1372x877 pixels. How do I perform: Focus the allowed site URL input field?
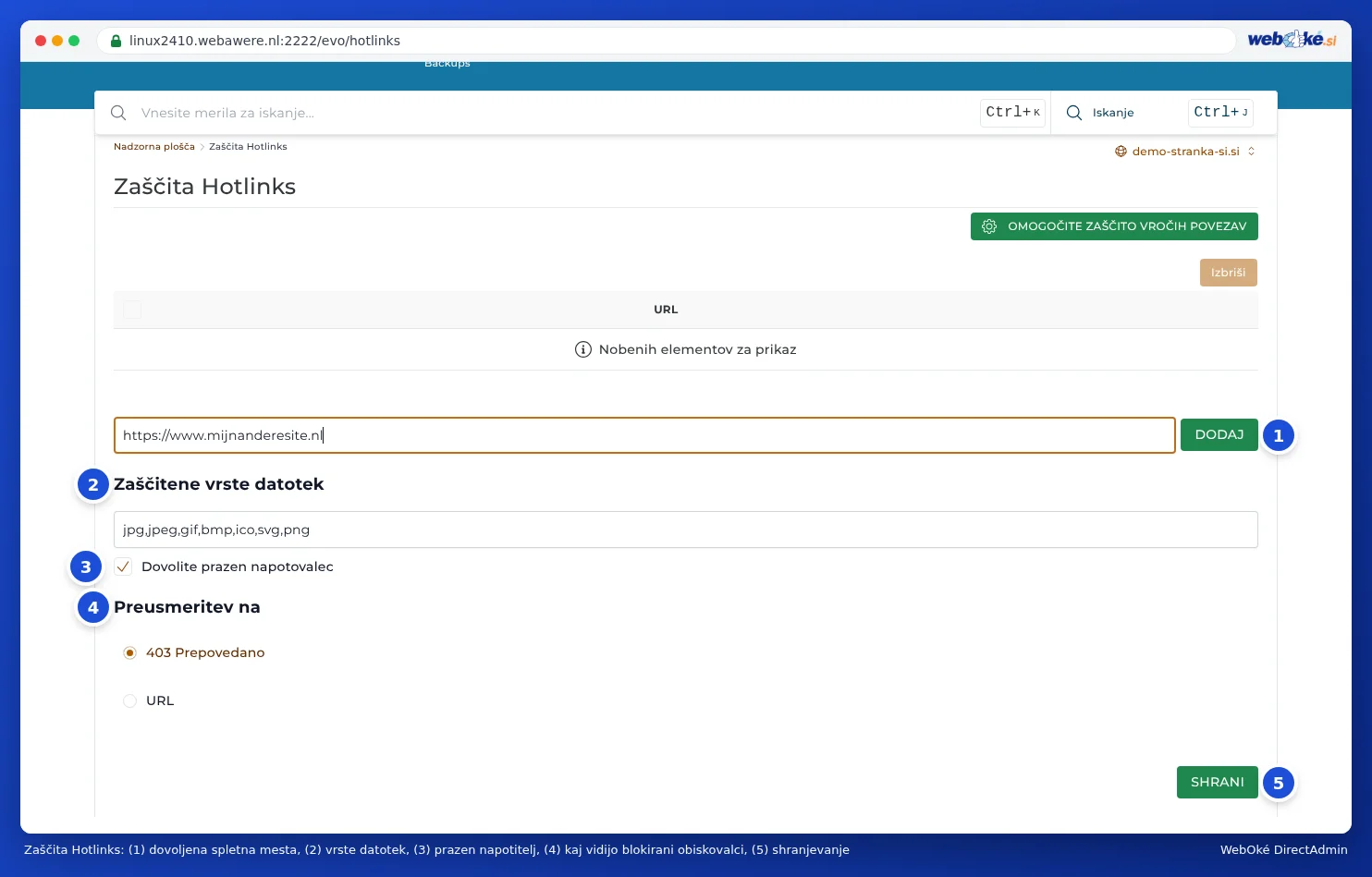coord(644,435)
